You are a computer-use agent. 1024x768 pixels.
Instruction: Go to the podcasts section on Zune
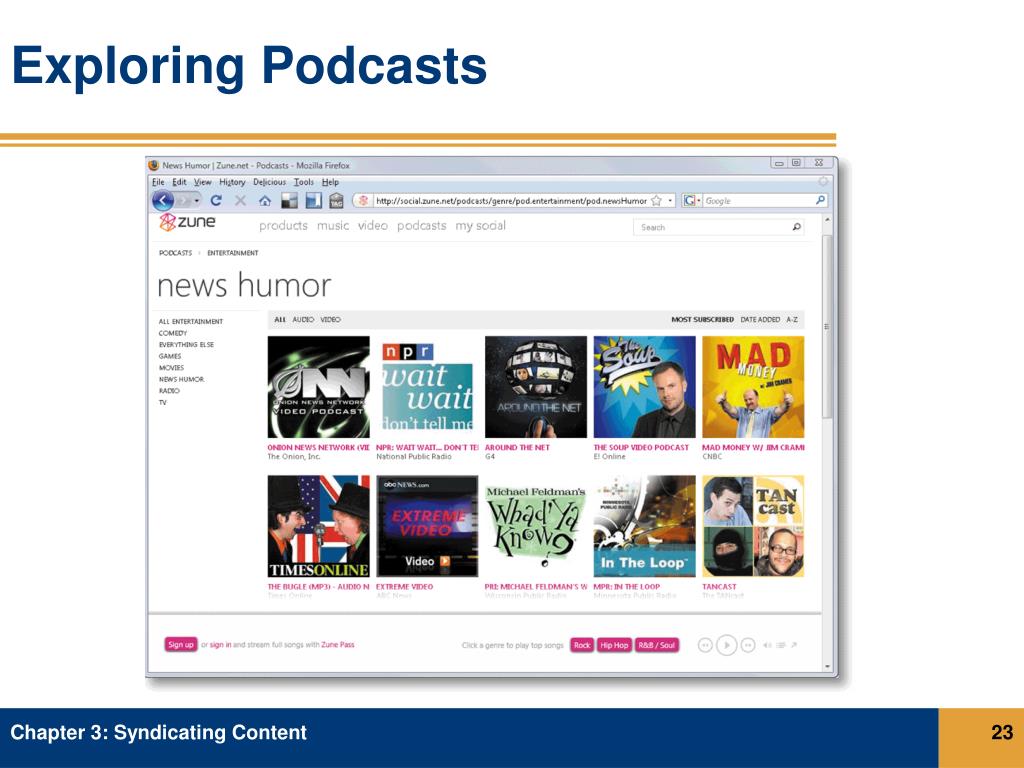(x=422, y=226)
